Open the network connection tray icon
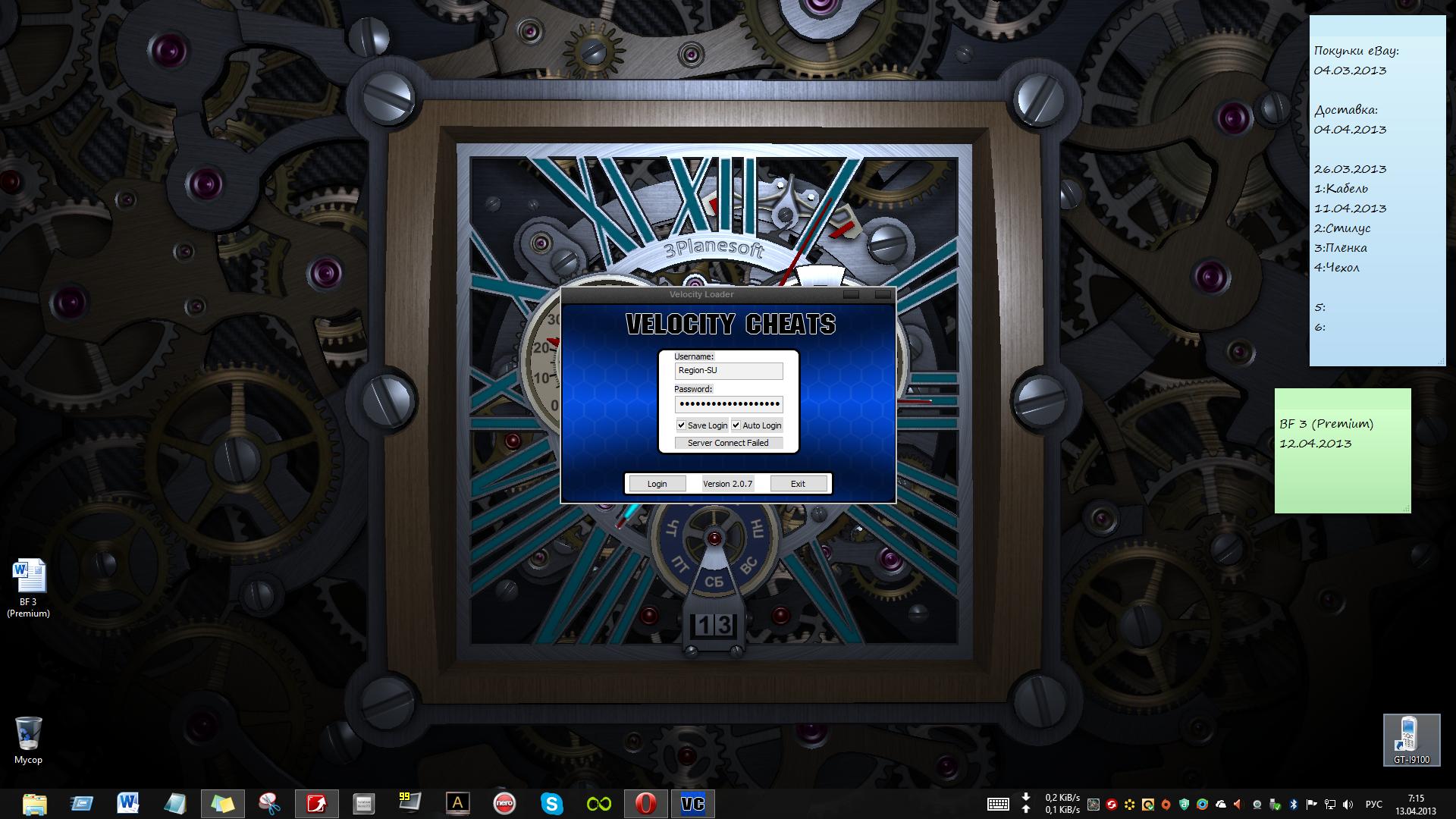Viewport: 1456px width, 819px height. click(1330, 805)
